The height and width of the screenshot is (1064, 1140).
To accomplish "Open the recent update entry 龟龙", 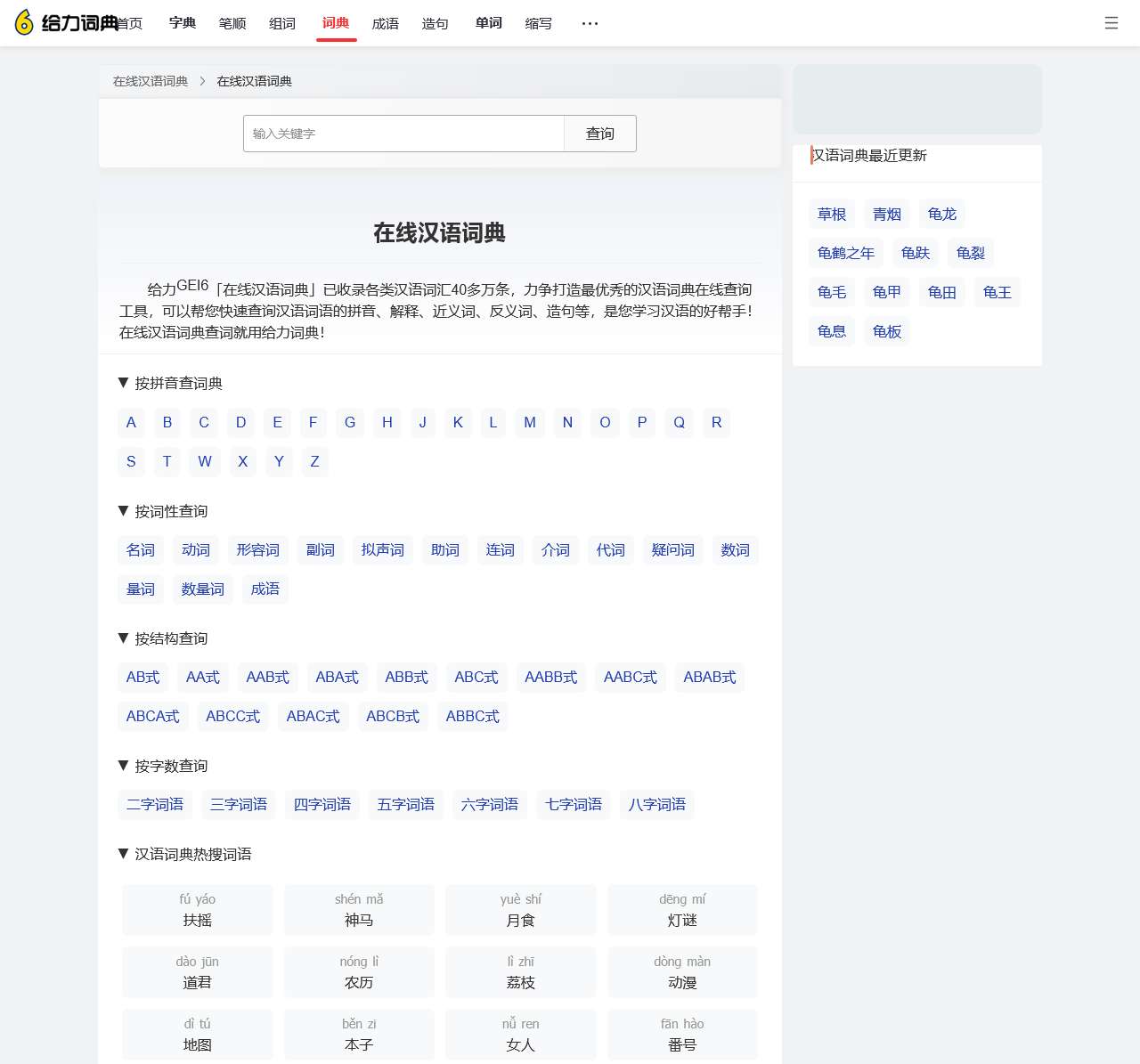I will 941,214.
